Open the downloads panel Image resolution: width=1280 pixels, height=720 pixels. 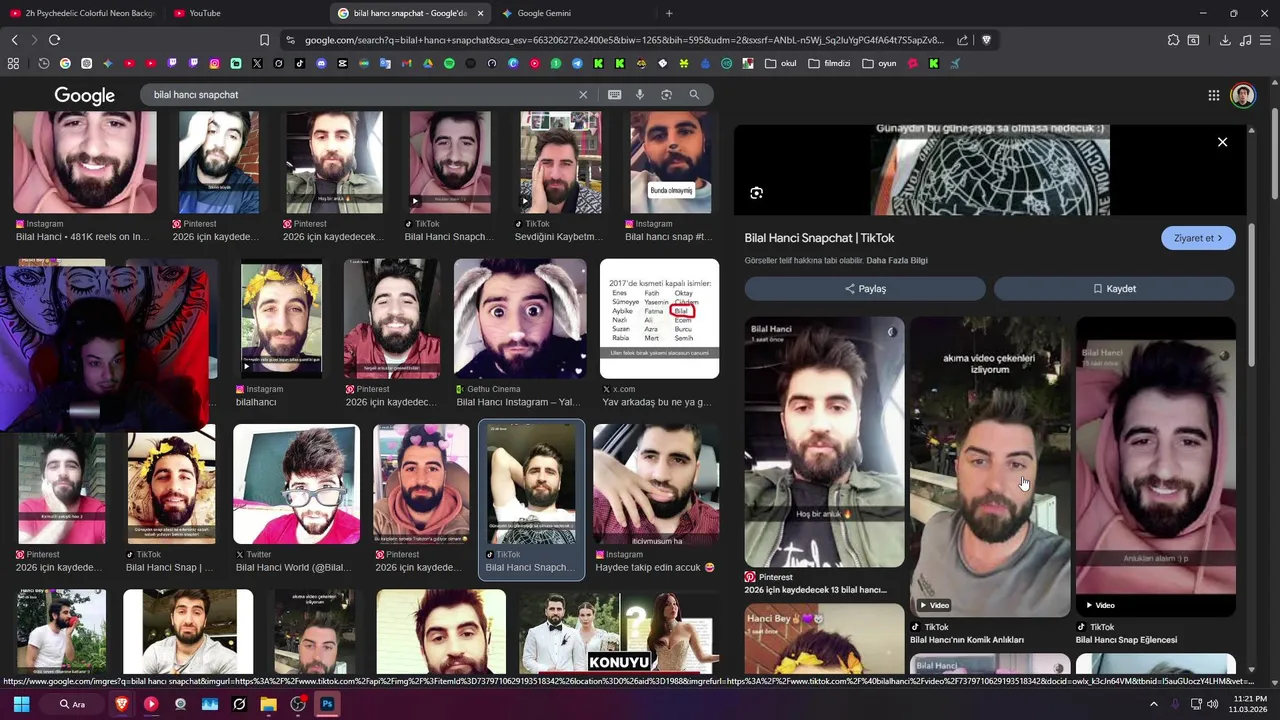[1225, 40]
